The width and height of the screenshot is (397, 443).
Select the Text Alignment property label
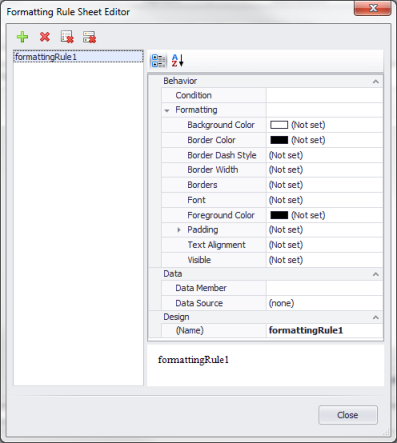(x=216, y=245)
